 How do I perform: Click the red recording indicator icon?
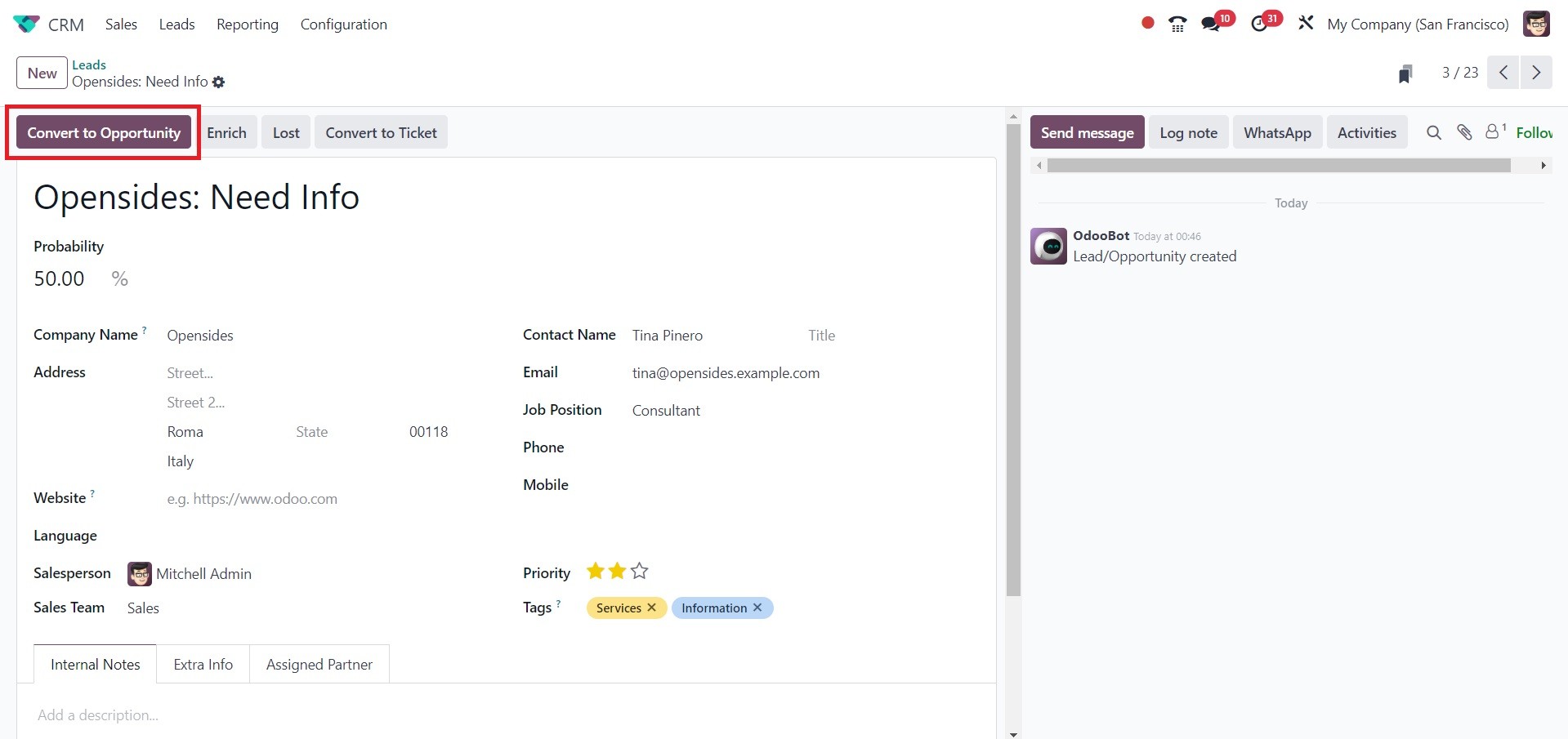(x=1148, y=23)
